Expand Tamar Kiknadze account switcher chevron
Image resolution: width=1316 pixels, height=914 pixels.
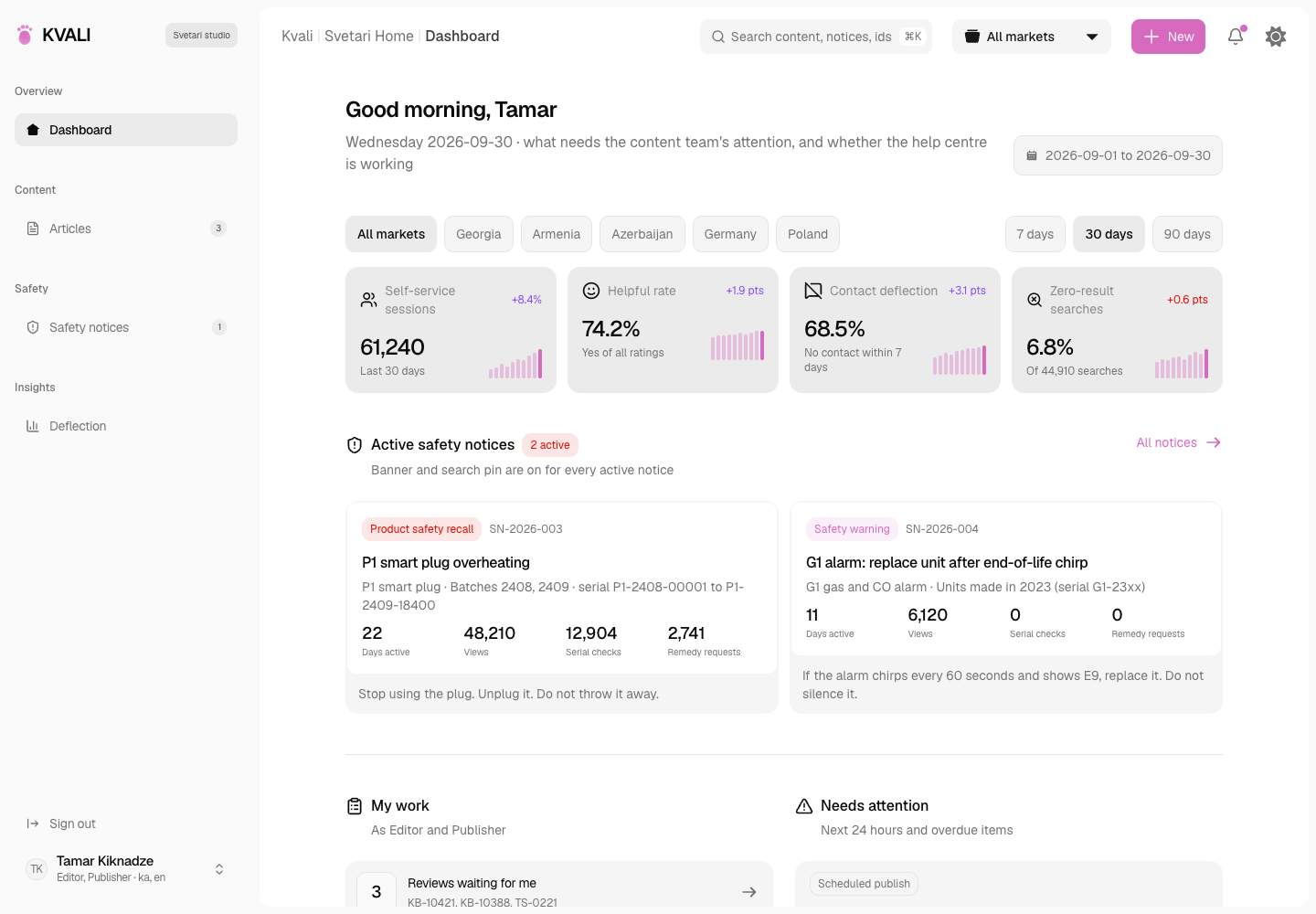pyautogui.click(x=219, y=869)
